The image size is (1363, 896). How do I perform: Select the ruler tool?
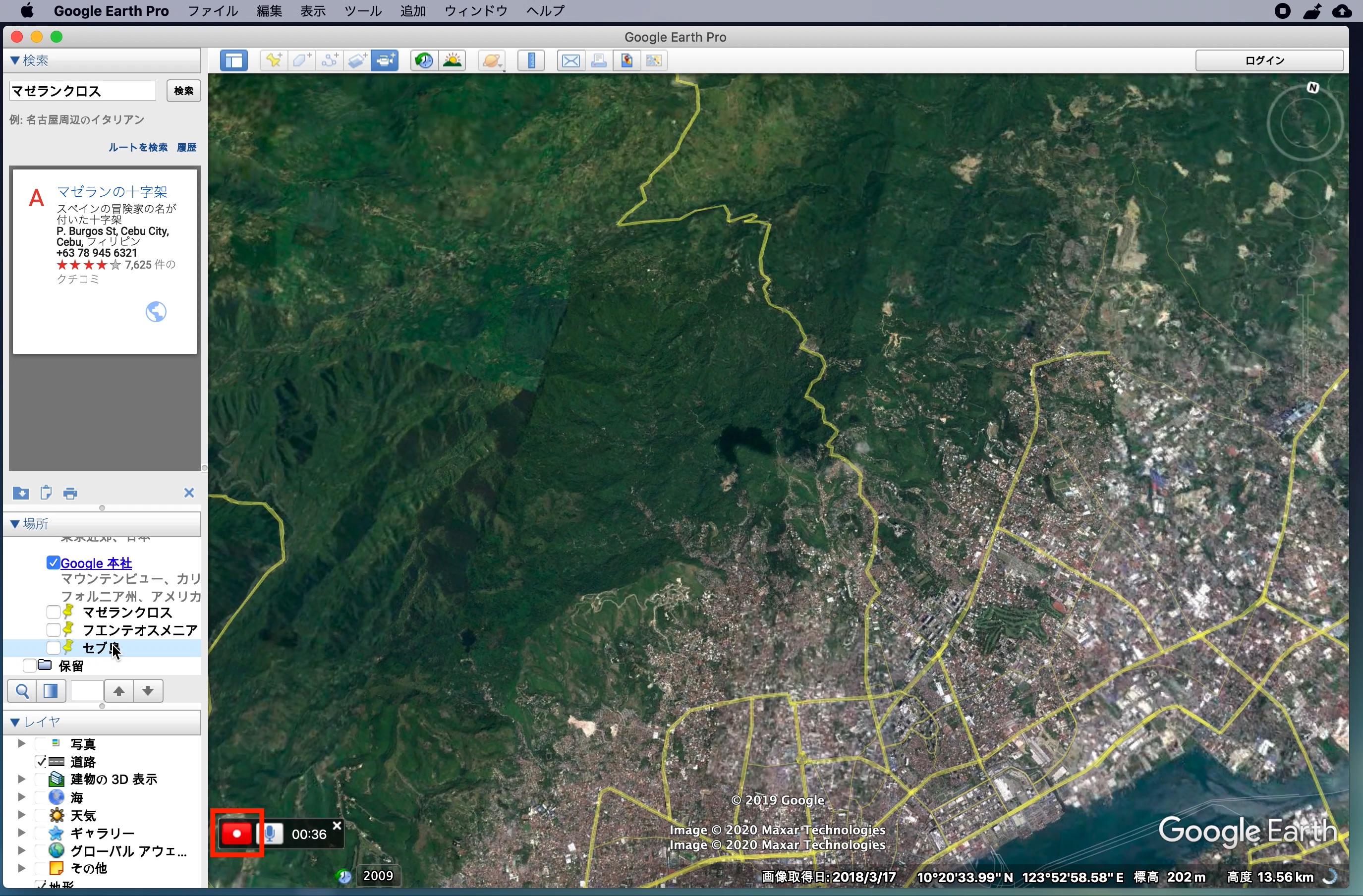tap(531, 60)
